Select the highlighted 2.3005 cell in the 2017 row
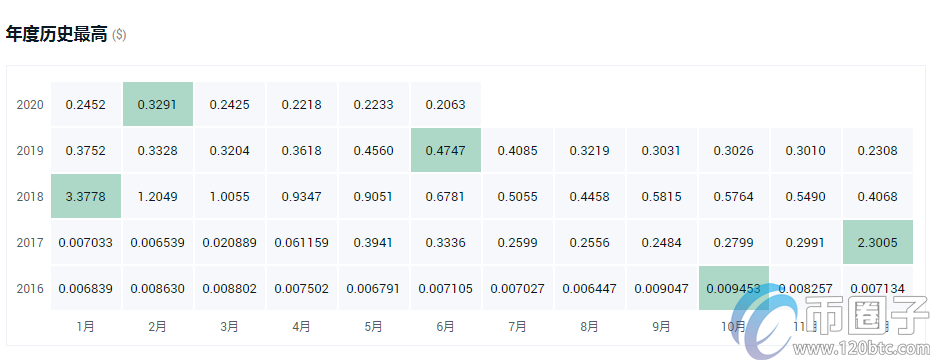930x360 pixels. [878, 243]
